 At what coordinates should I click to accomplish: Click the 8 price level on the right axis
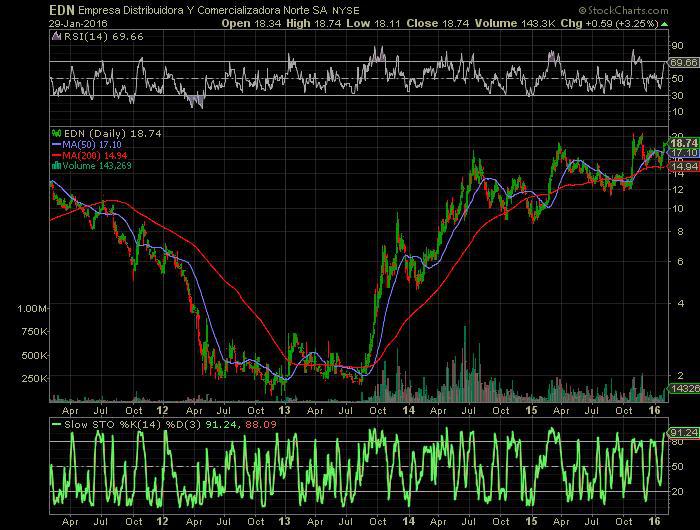pos(680,231)
